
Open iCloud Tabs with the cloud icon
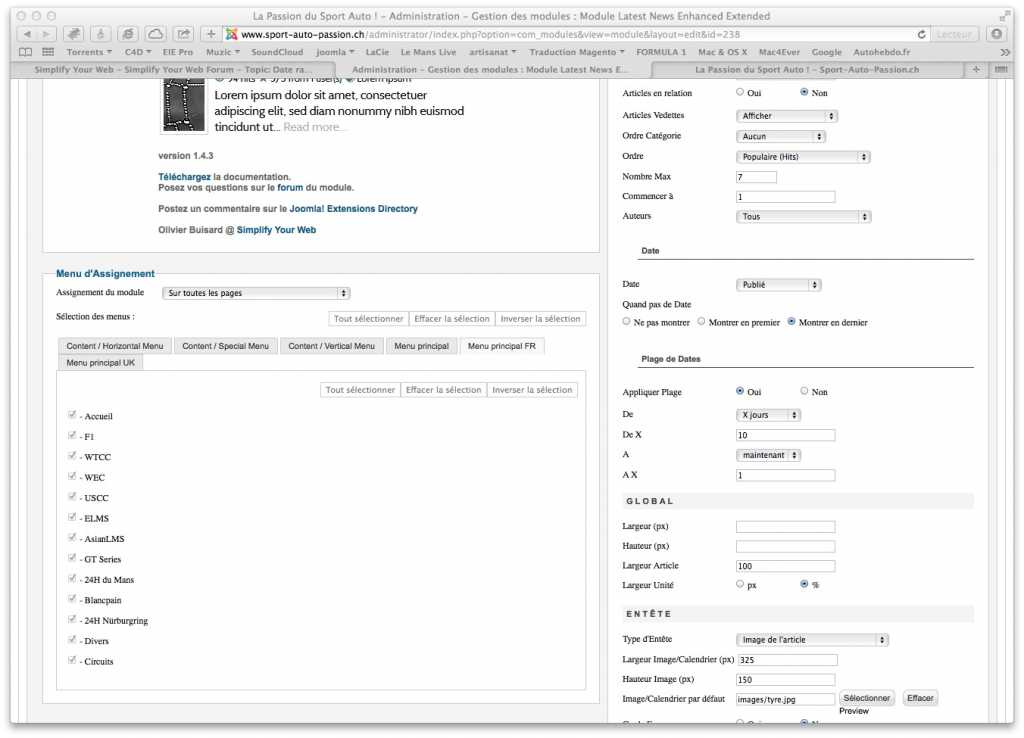click(x=155, y=34)
